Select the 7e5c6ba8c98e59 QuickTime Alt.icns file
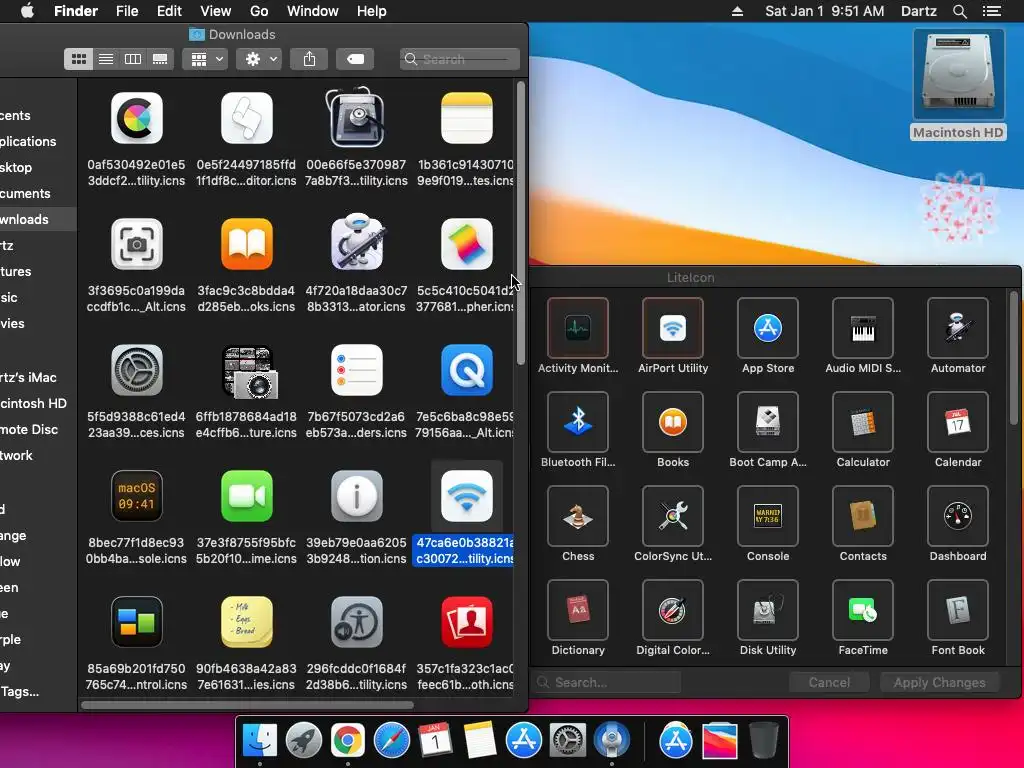The height and width of the screenshot is (768, 1024). [466, 370]
